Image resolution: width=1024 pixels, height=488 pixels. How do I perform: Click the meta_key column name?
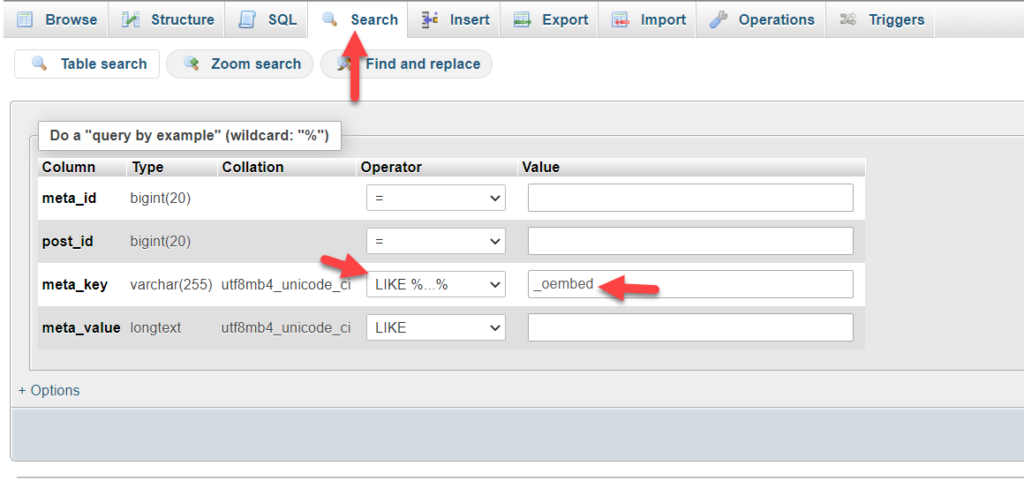(75, 284)
